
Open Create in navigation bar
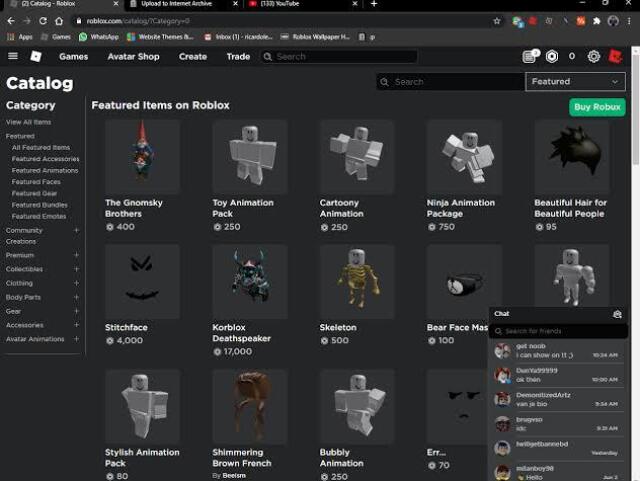pos(193,57)
